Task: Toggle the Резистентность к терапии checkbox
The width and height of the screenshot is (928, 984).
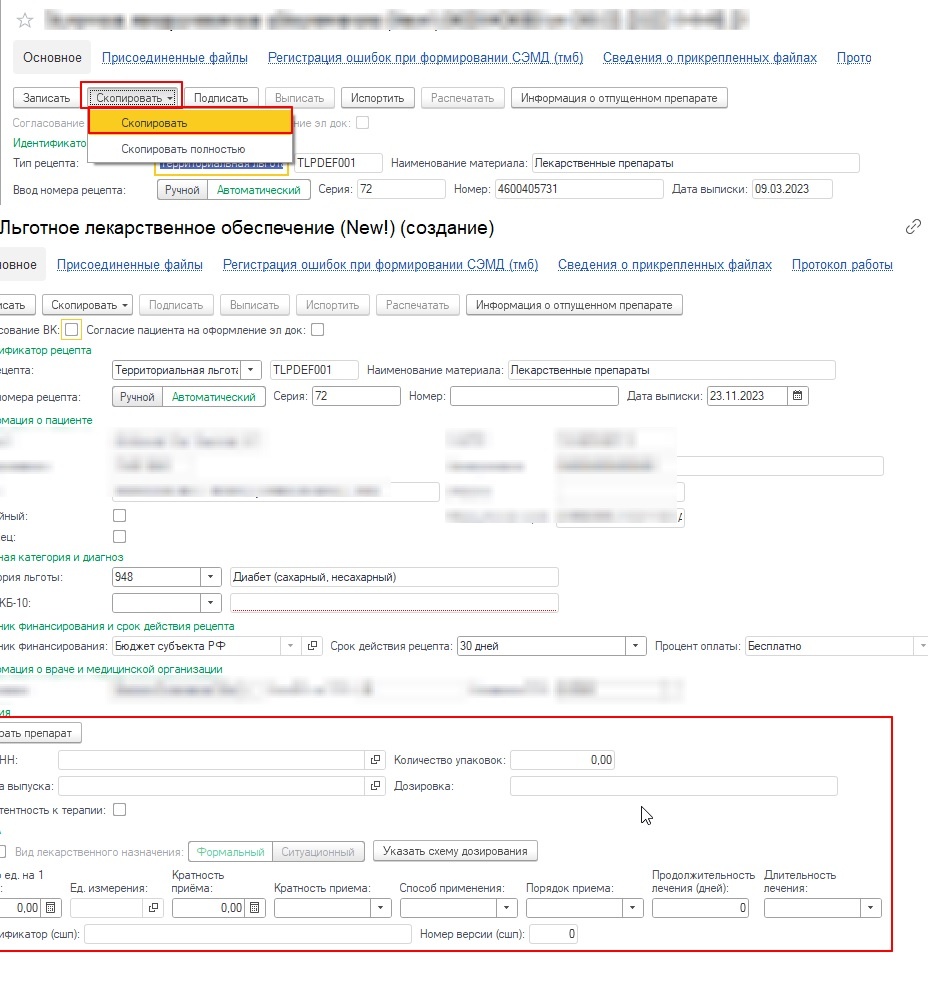Action: (120, 810)
